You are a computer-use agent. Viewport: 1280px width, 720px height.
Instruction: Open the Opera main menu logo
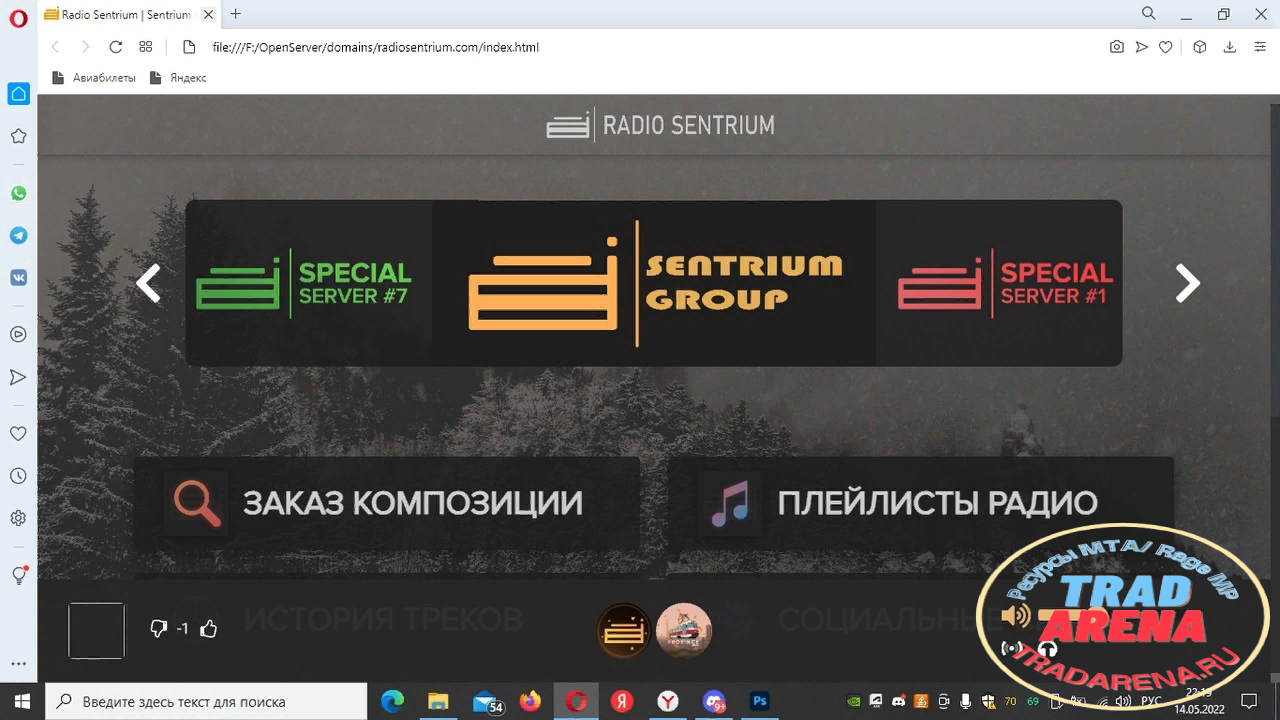(18, 19)
